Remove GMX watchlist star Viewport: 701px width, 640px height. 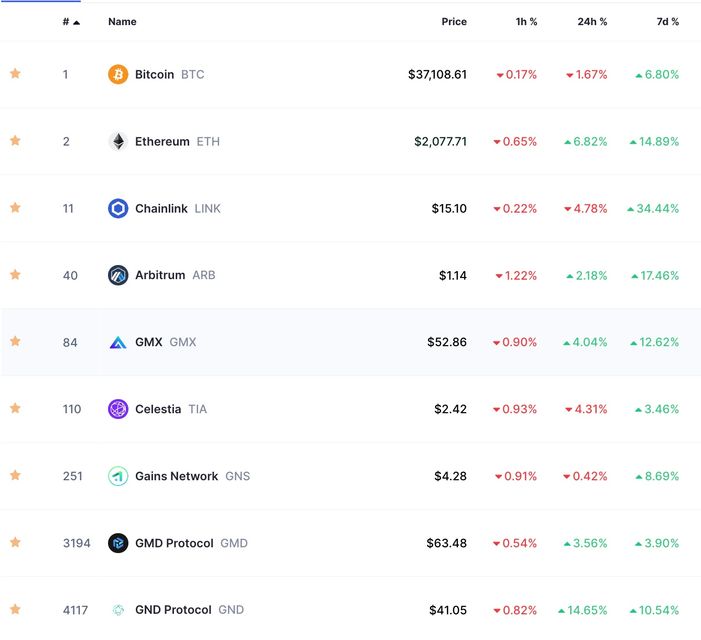pyautogui.click(x=15, y=341)
